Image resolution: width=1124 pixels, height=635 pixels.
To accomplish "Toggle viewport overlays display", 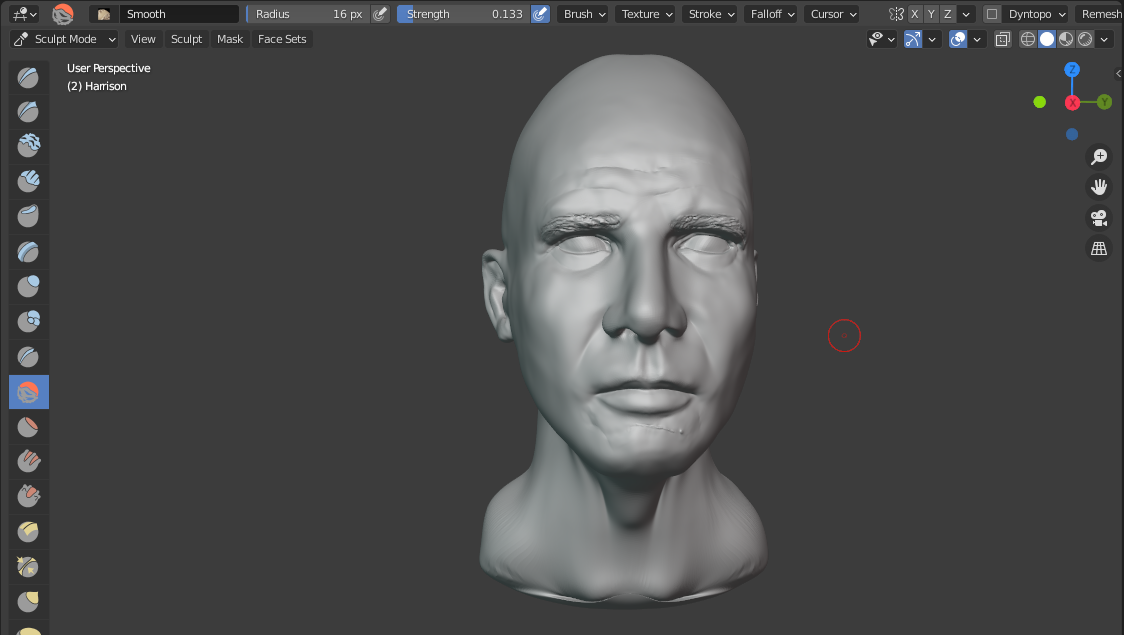I will tap(958, 39).
